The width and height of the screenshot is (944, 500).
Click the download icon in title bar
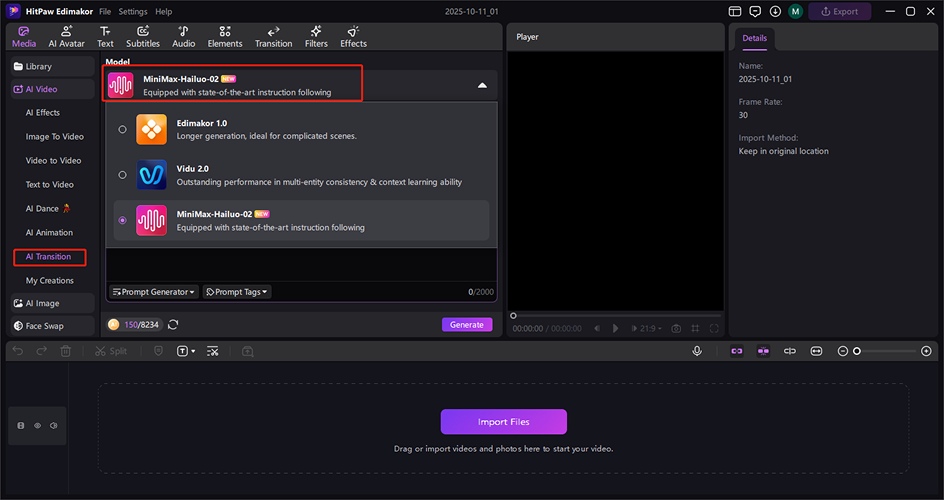point(775,12)
